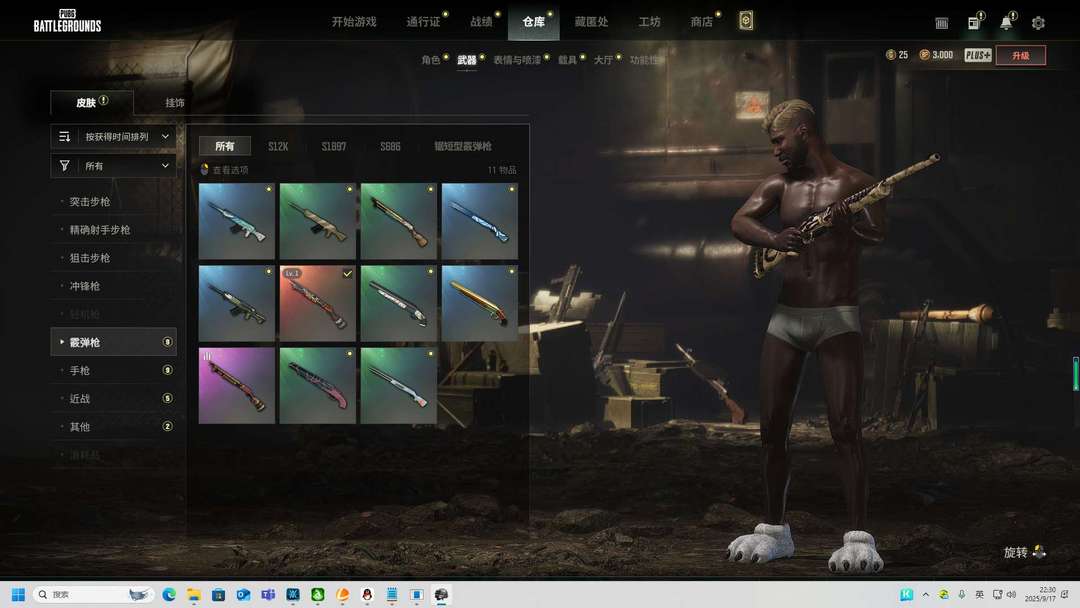Filter skins by S1897
The width and height of the screenshot is (1080, 608).
(x=334, y=146)
